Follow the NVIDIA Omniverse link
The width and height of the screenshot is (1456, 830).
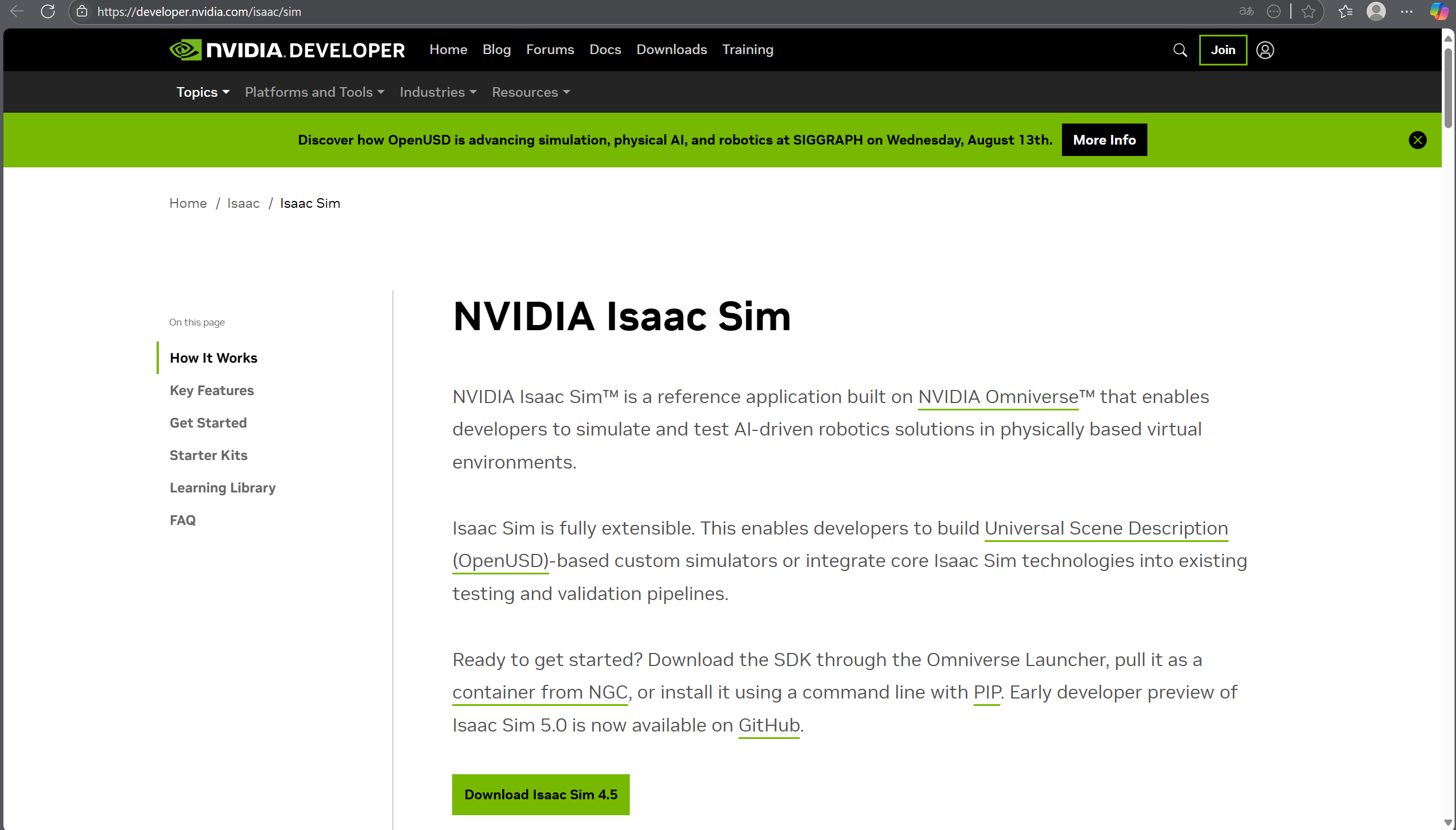click(998, 397)
